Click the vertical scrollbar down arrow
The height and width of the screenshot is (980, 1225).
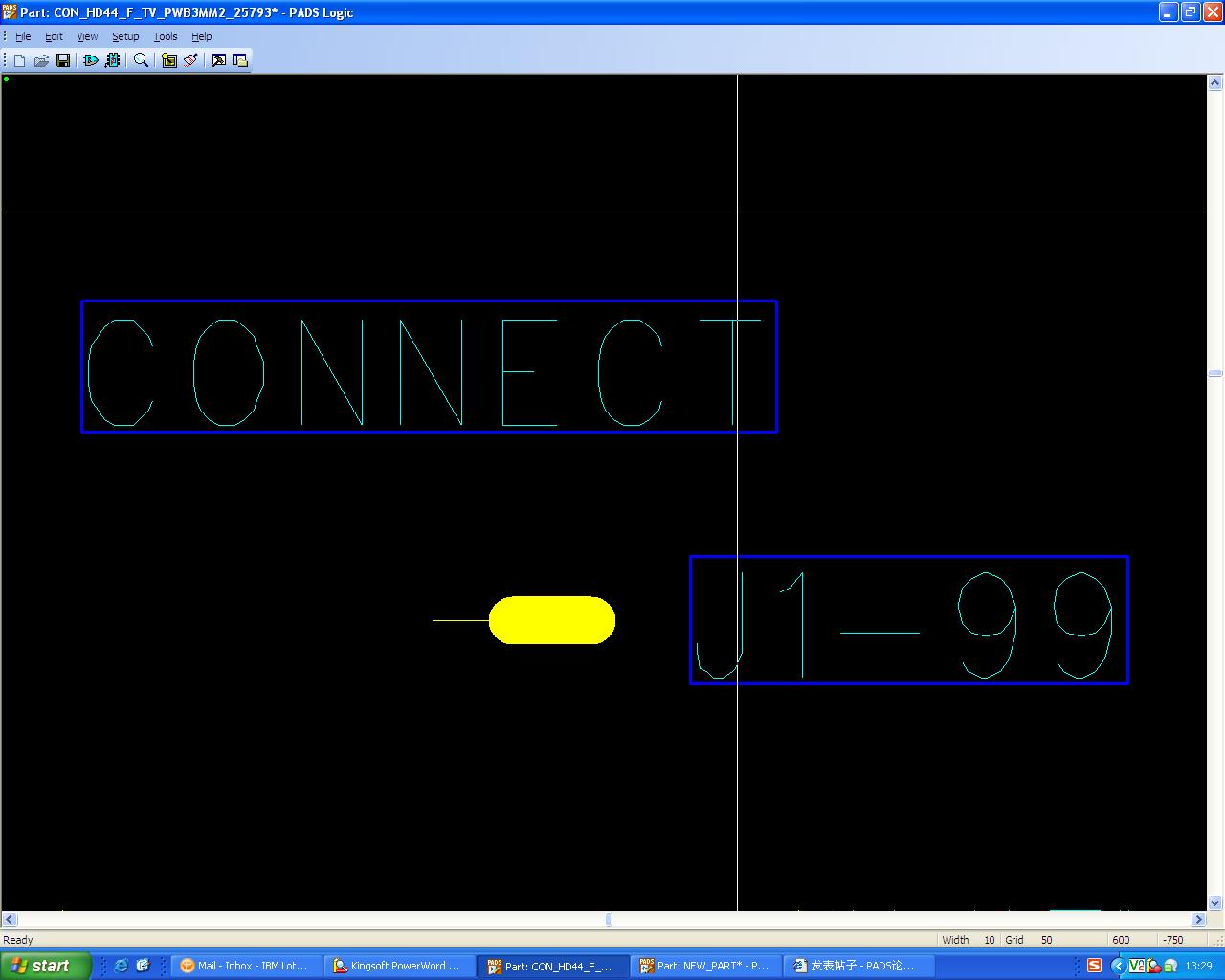[1215, 902]
